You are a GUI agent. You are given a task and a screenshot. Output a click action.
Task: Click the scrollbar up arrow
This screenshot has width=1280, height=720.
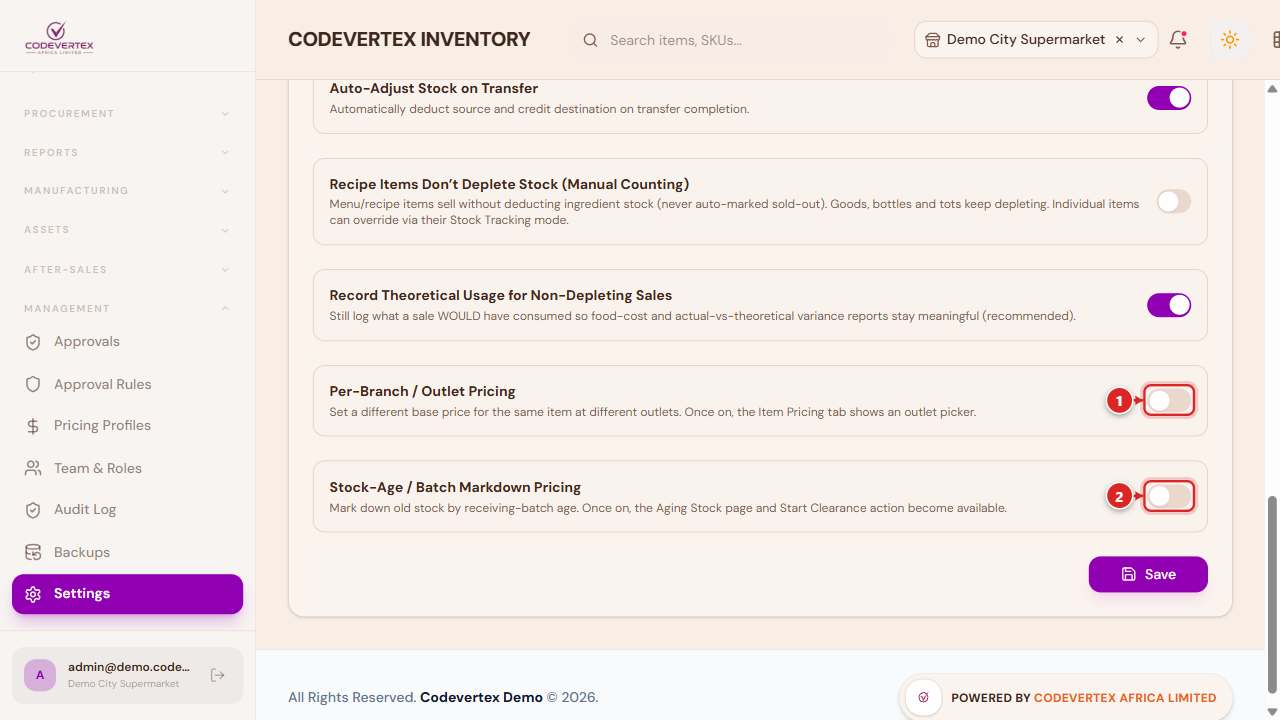(1272, 88)
